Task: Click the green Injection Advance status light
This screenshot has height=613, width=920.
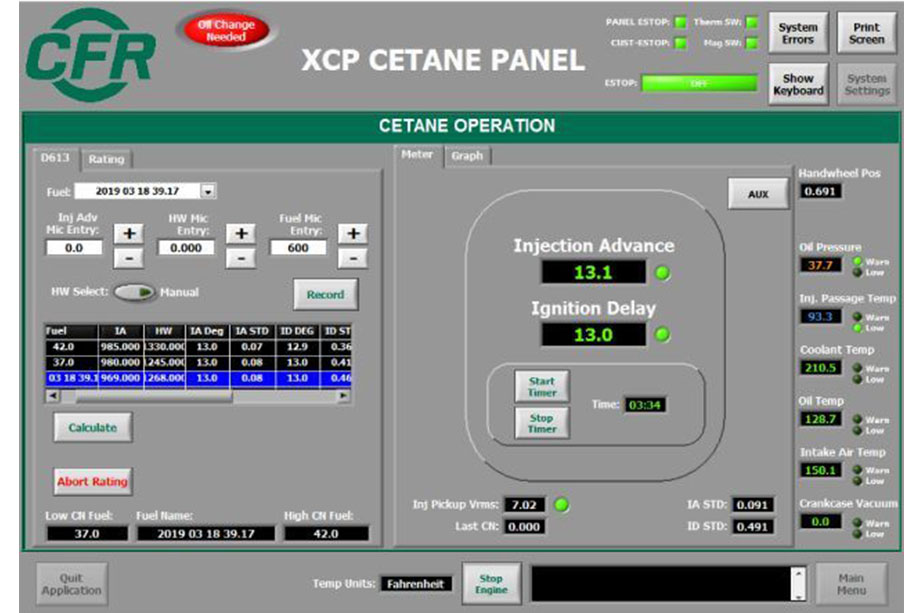Action: [x=662, y=273]
